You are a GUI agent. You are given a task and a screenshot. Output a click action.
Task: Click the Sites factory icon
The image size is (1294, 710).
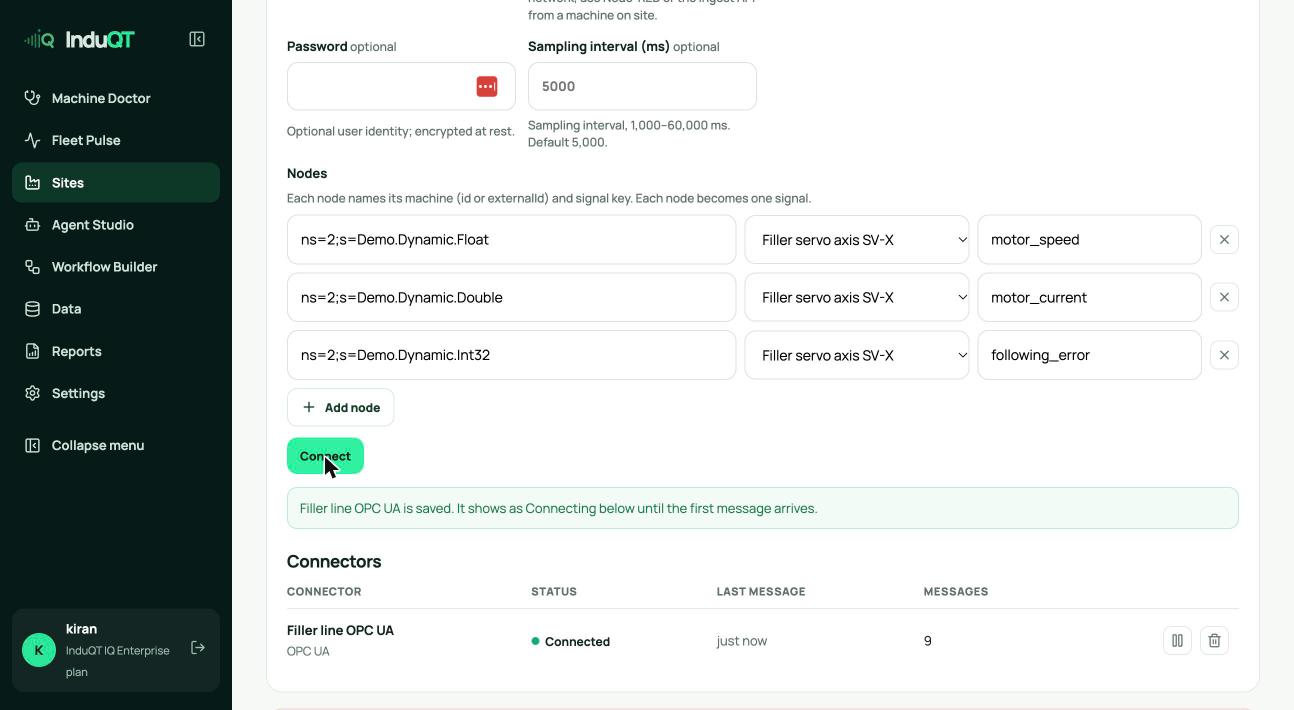(33, 182)
